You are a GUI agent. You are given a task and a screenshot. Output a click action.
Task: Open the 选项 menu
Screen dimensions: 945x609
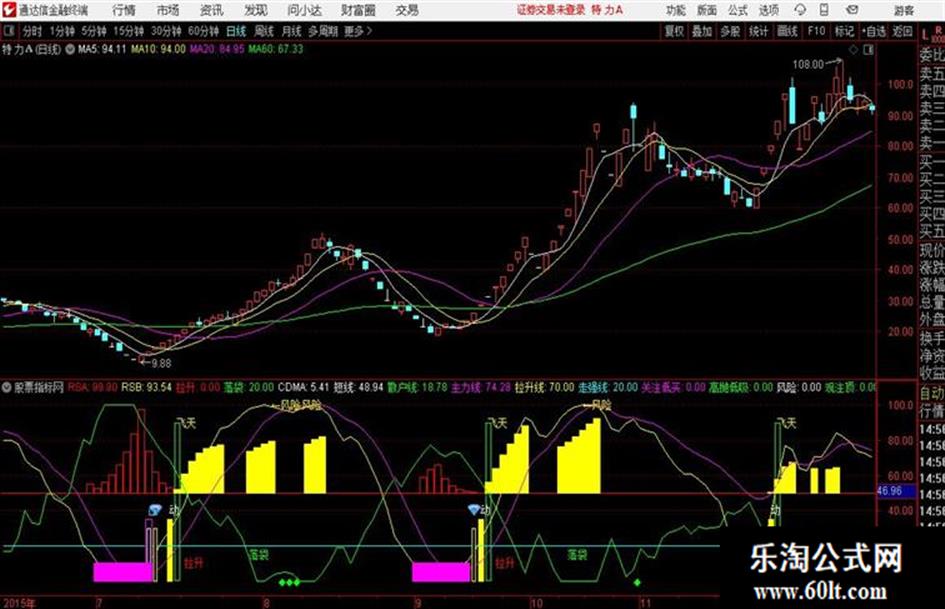coord(768,10)
